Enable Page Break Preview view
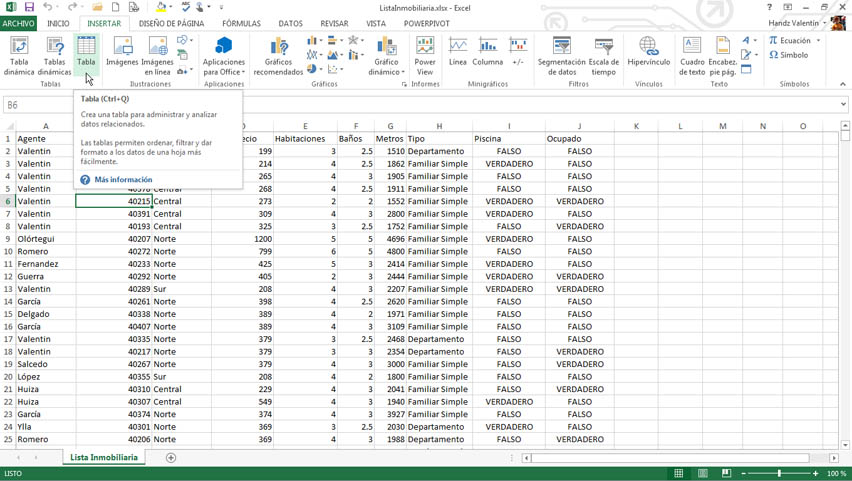This screenshot has height=481, width=852. [727, 473]
